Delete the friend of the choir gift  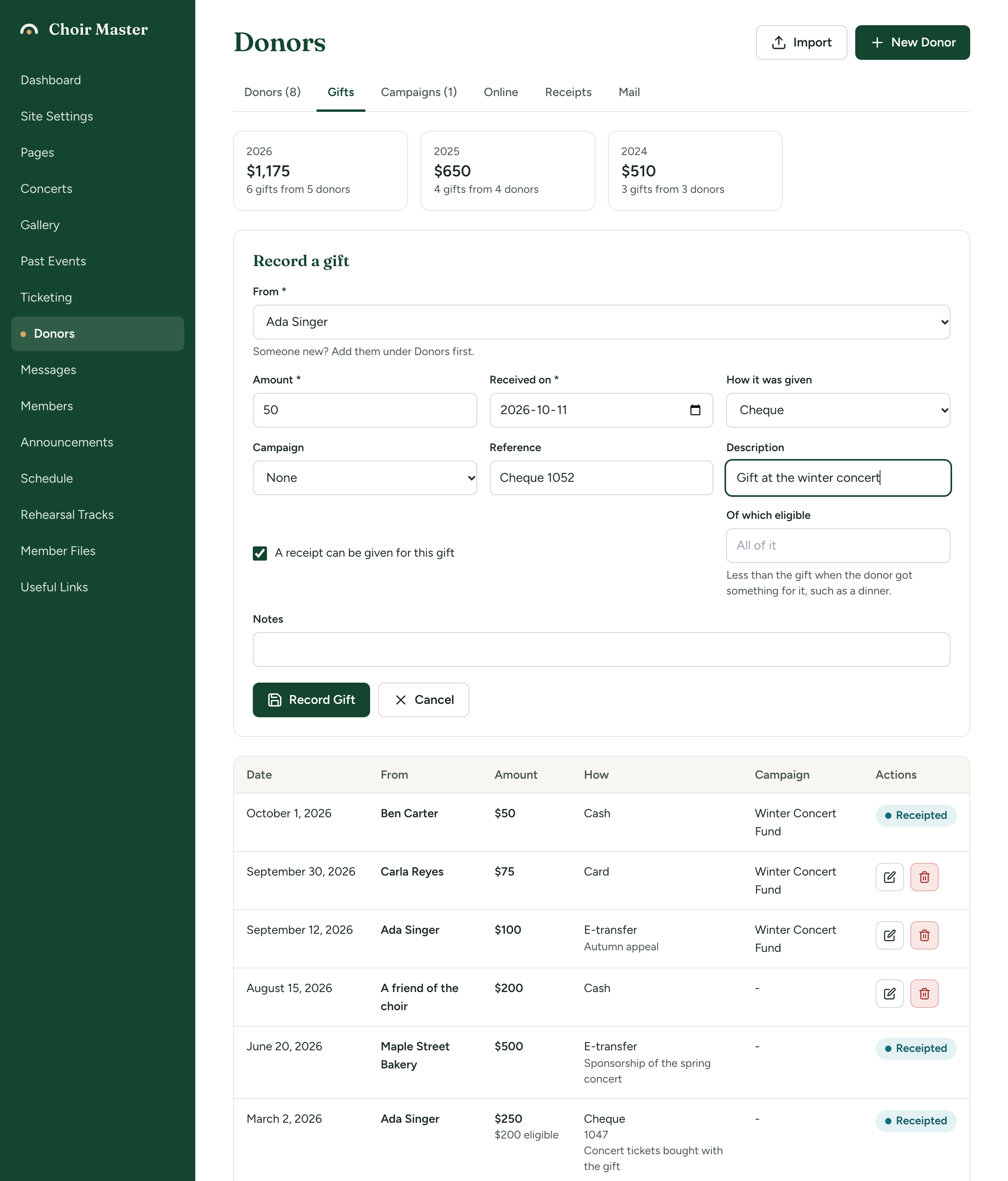[x=924, y=994]
